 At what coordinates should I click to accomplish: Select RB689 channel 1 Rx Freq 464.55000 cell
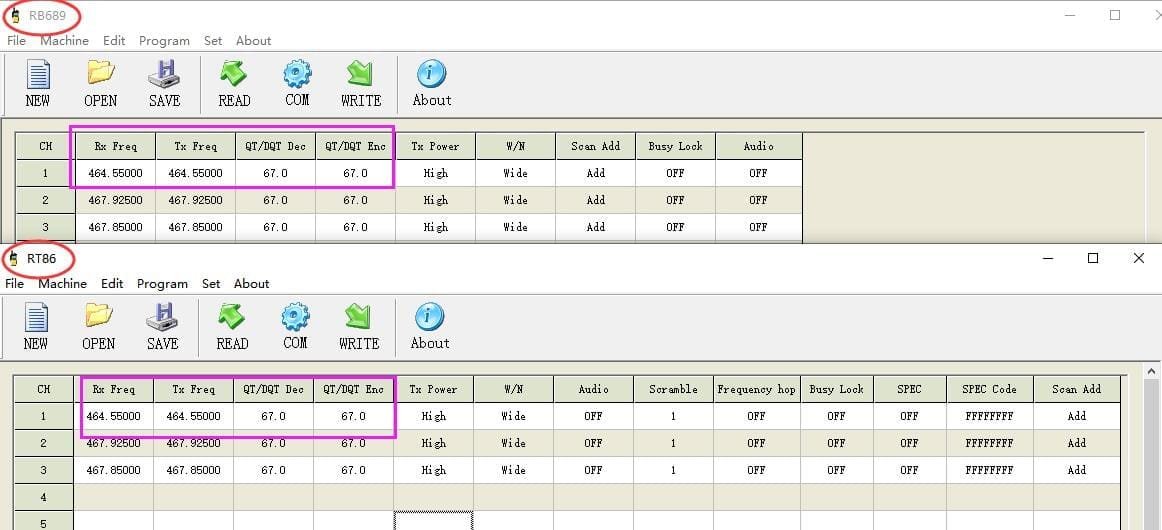[x=116, y=173]
